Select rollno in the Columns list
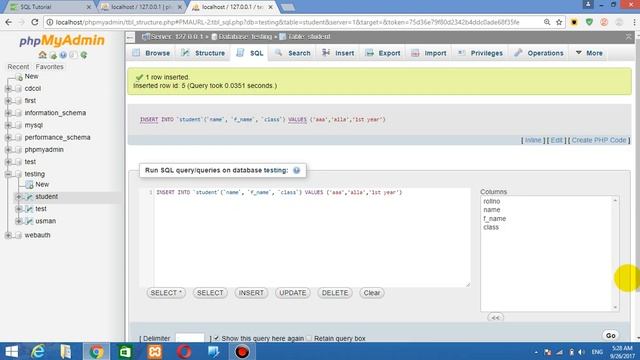 point(491,201)
